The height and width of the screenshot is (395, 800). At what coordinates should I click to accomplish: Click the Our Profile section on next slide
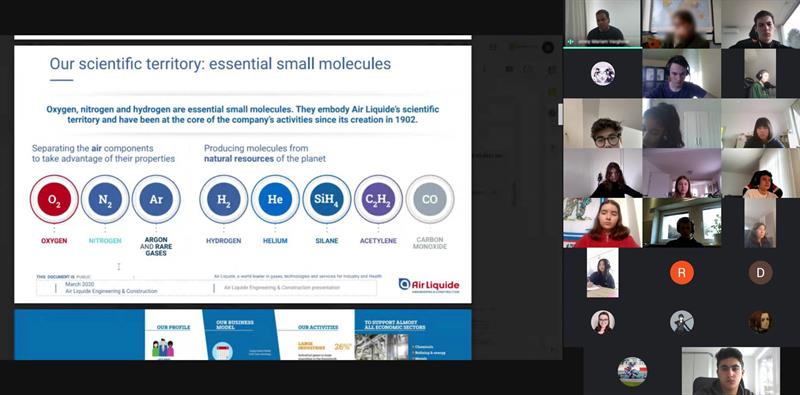(173, 335)
